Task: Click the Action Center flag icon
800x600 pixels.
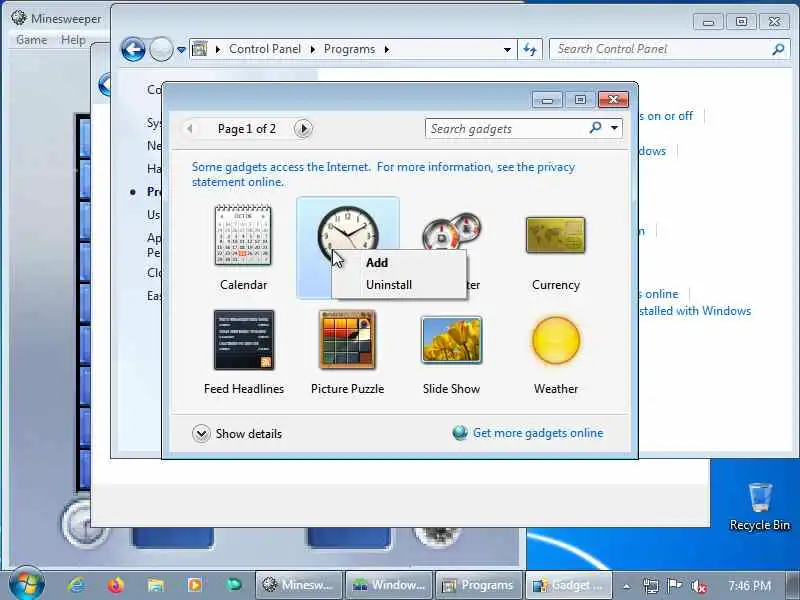Action: [x=674, y=585]
